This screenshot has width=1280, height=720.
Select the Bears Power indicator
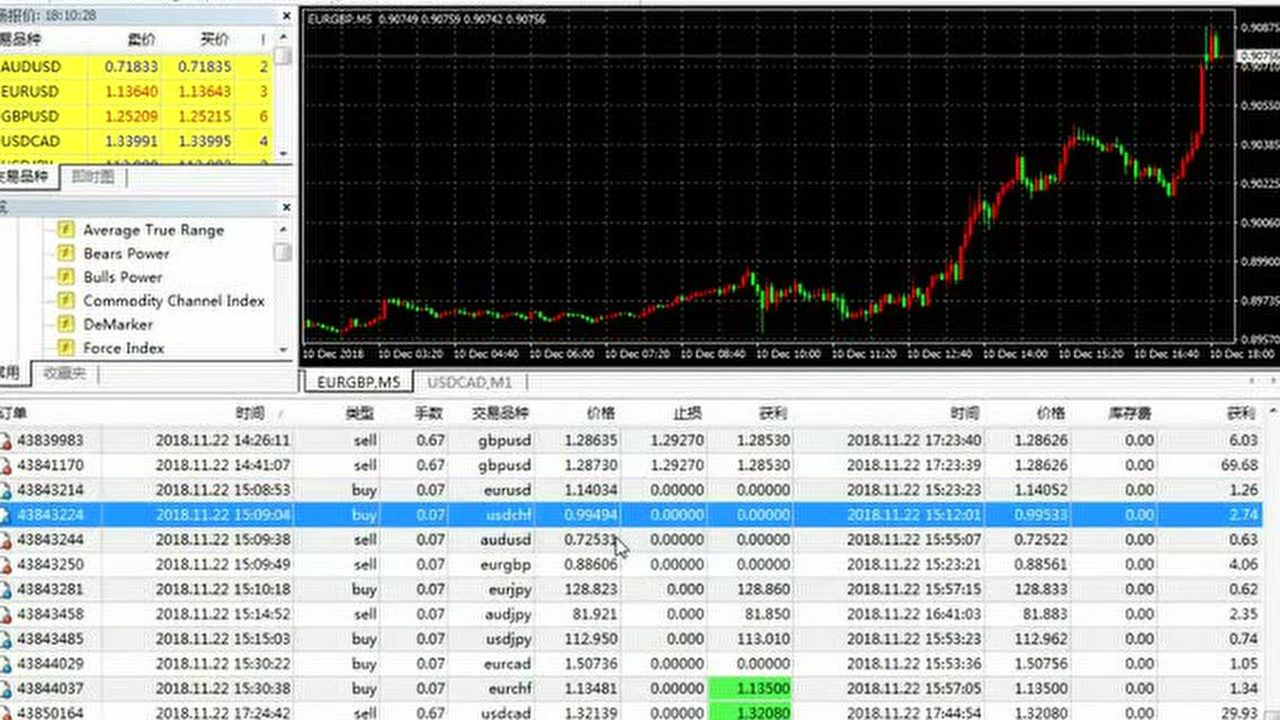[x=126, y=254]
